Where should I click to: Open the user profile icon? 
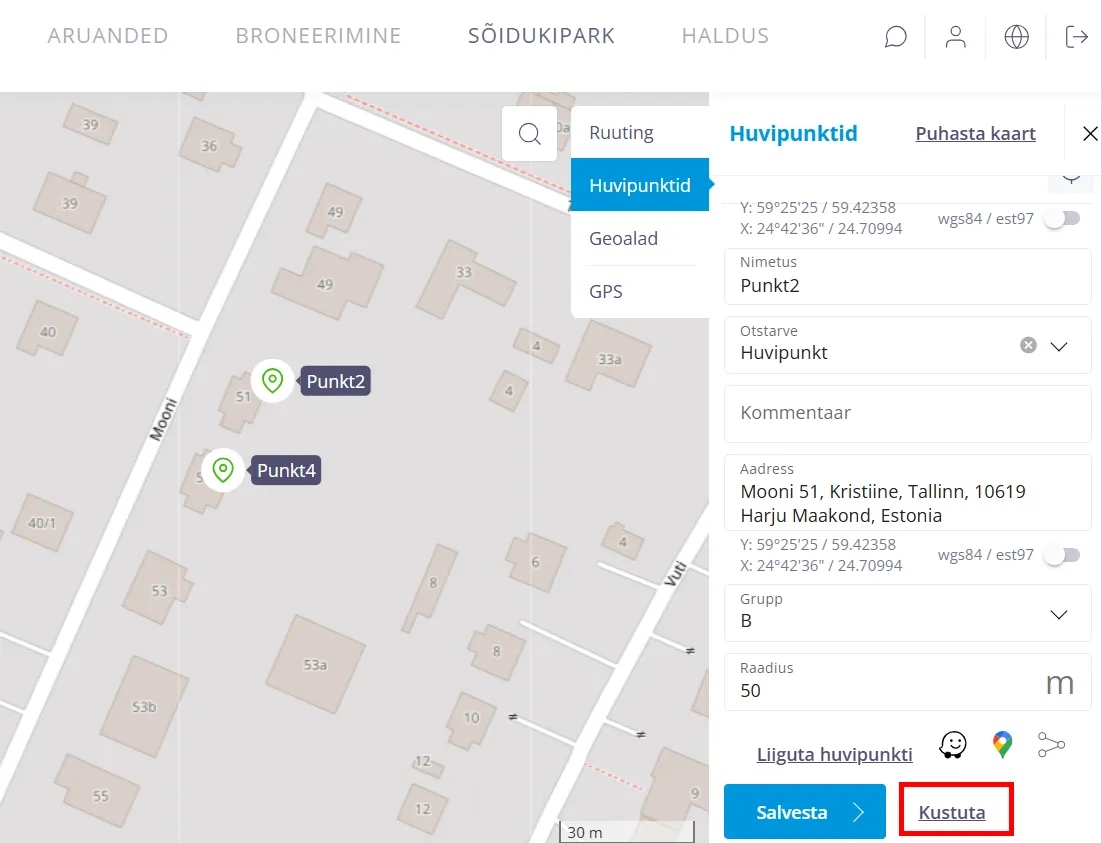click(x=956, y=37)
